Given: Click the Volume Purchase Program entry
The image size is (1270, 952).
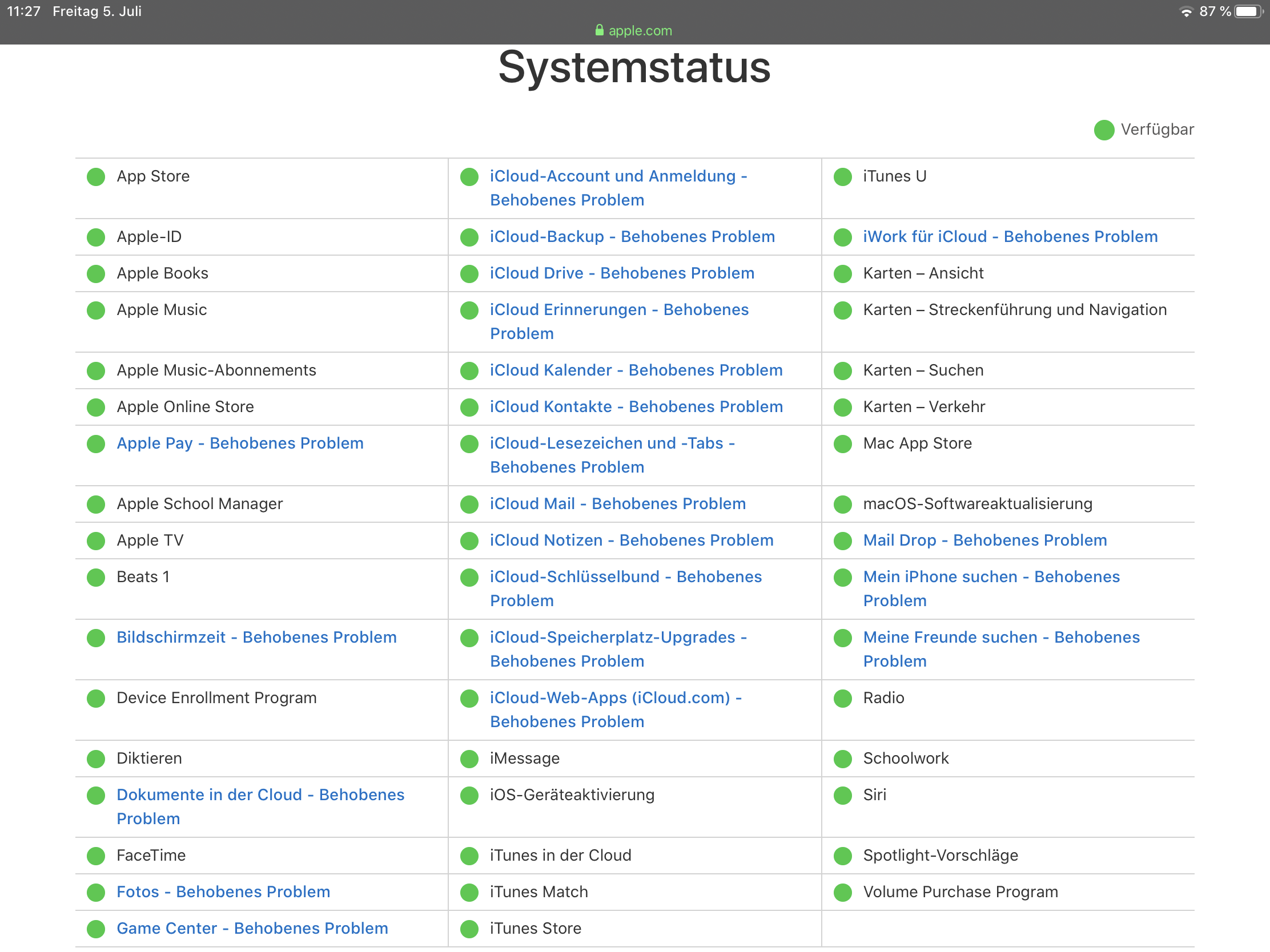Looking at the screenshot, I should coord(960,892).
